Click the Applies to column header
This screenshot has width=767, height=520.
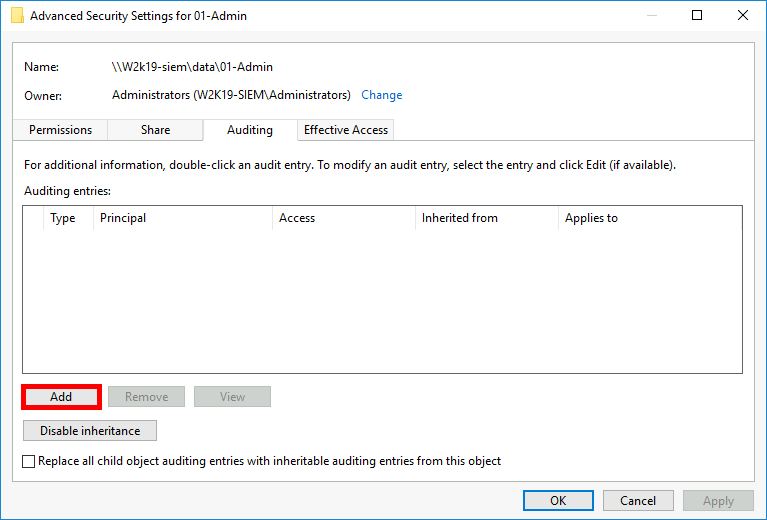650,218
